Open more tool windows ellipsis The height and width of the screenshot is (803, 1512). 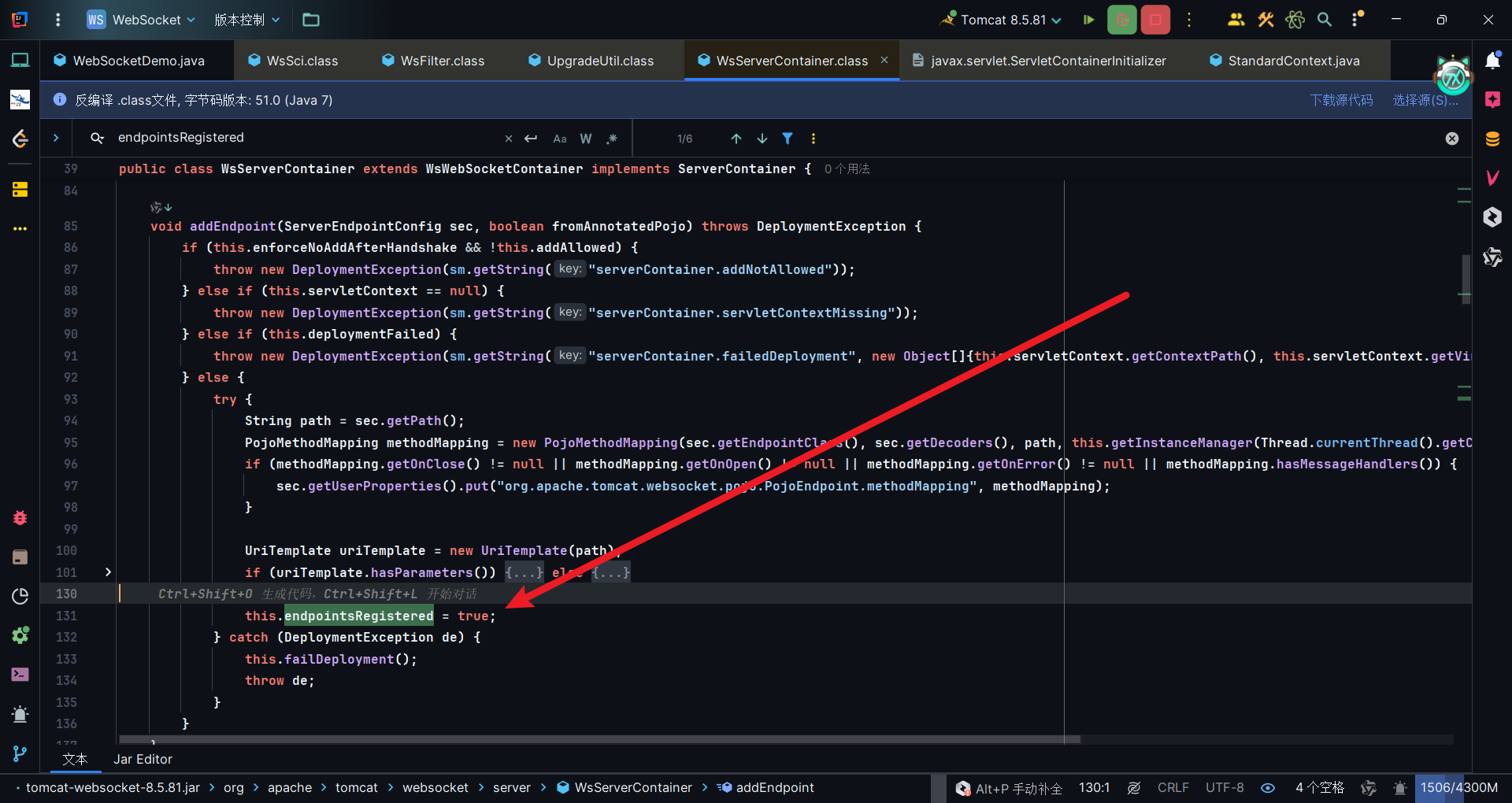pyautogui.click(x=20, y=228)
